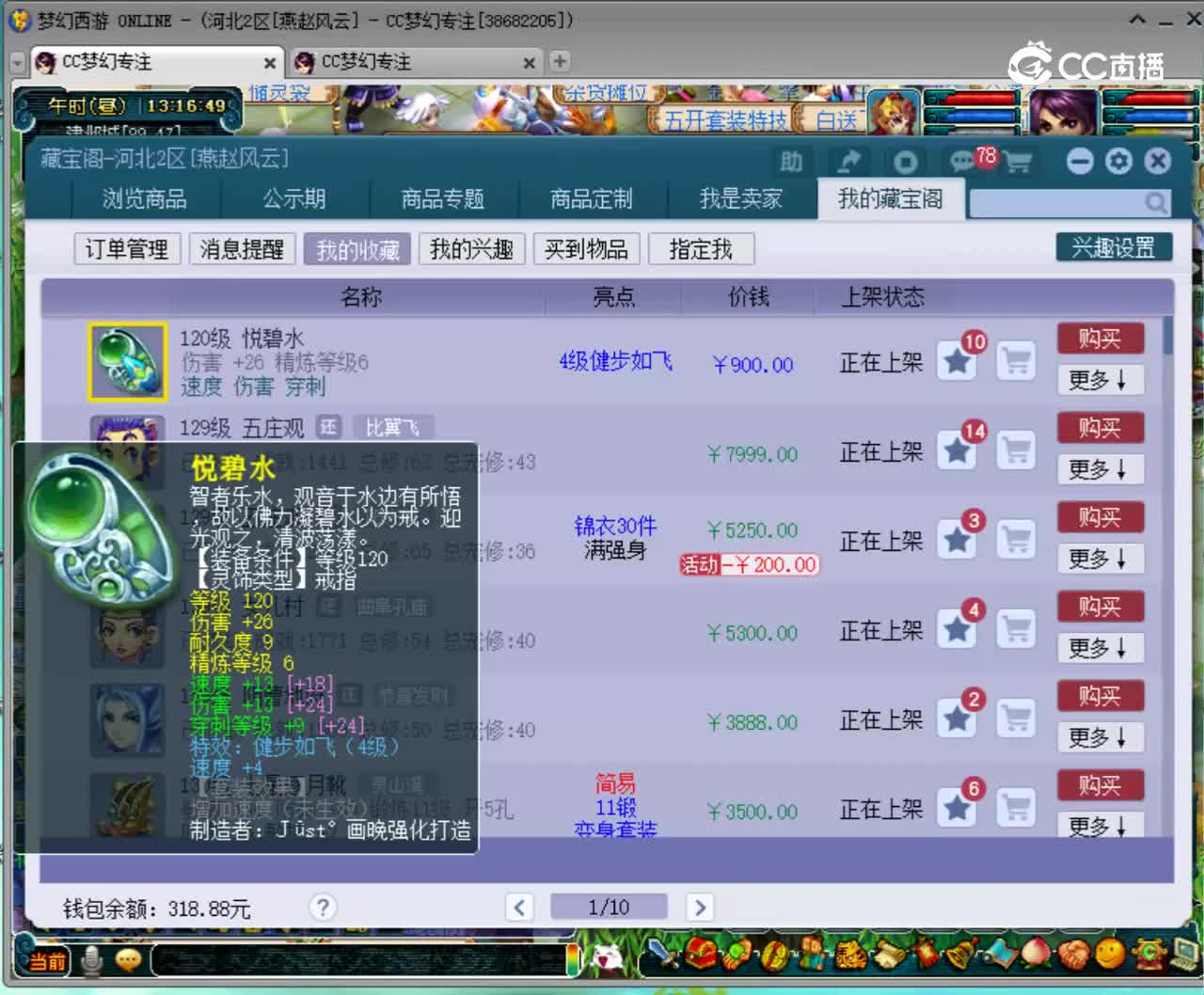Click the listing scrollbar thumb

tap(1168, 336)
